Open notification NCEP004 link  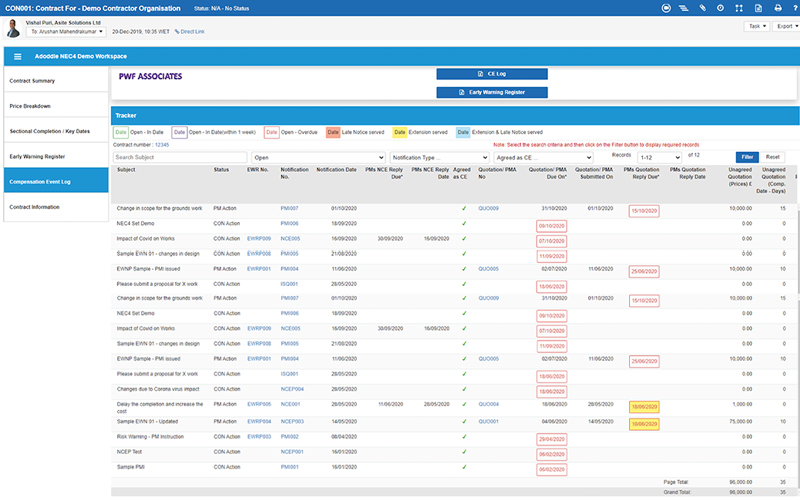coord(292,389)
